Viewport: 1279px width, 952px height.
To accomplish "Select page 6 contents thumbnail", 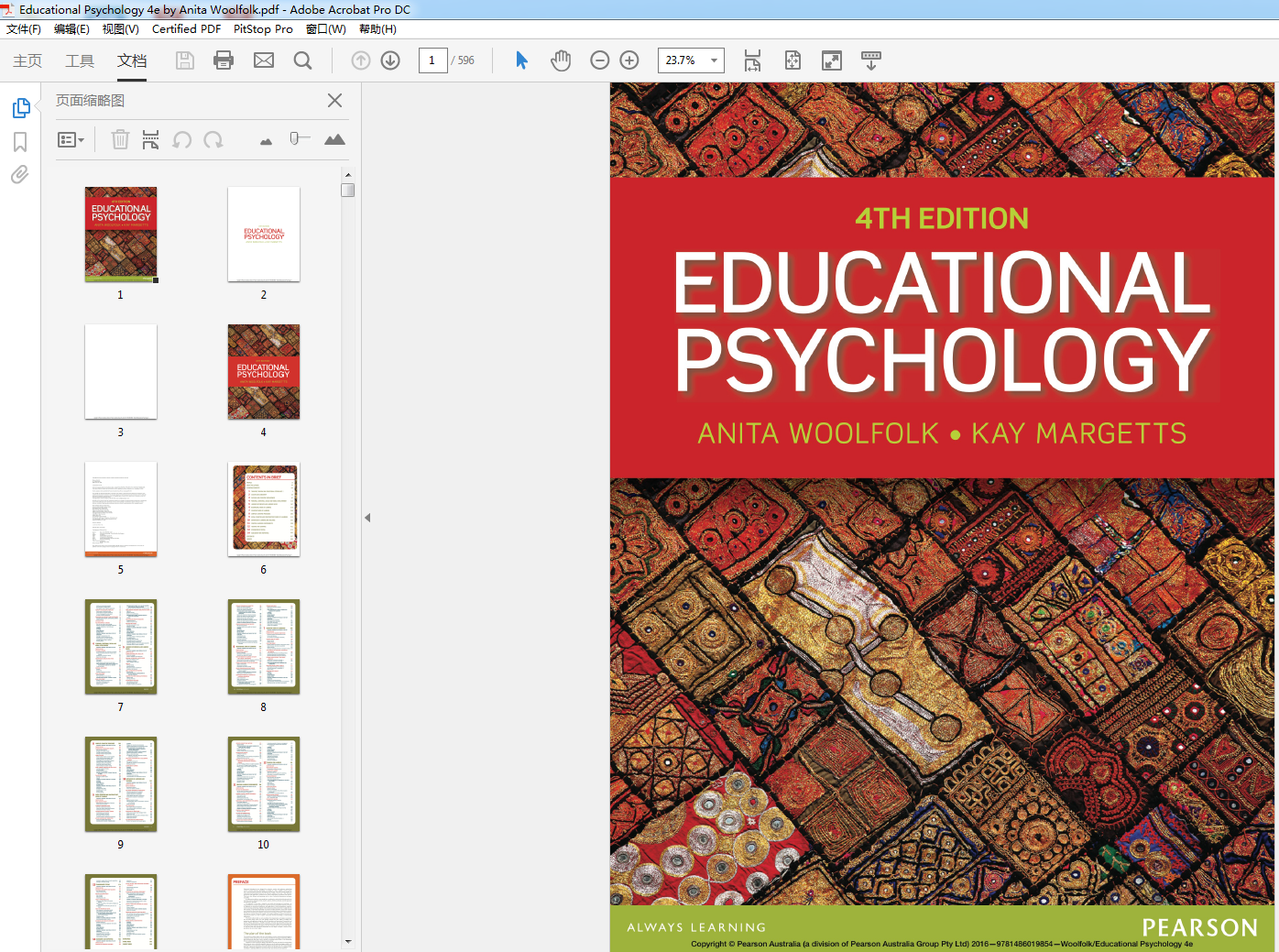I will pos(264,509).
